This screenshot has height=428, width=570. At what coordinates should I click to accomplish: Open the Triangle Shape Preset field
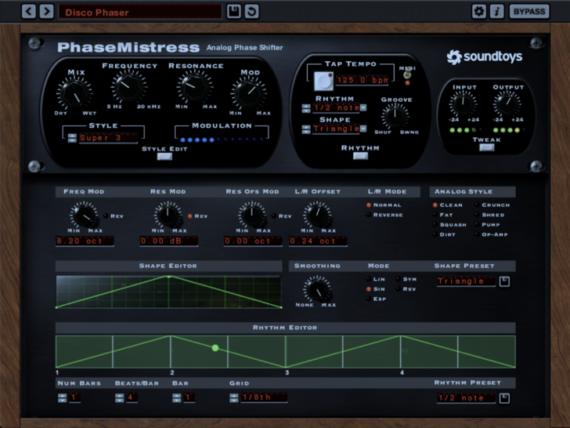(466, 281)
